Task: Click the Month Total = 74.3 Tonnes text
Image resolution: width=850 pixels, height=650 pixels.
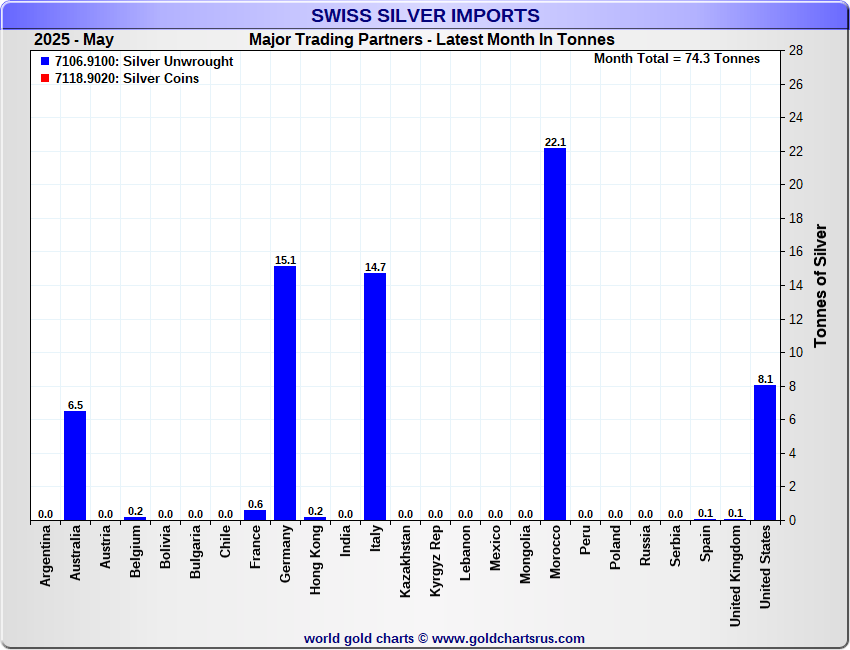Action: tap(677, 59)
